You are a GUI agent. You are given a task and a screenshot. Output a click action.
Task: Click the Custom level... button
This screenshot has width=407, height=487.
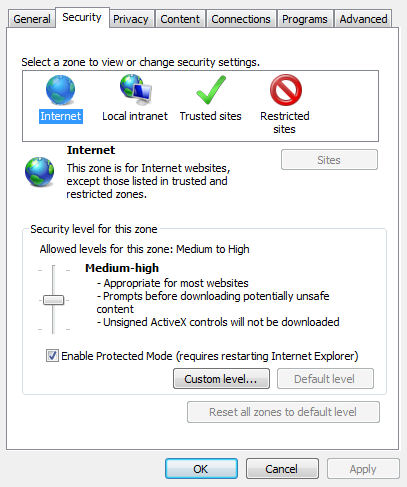[221, 379]
